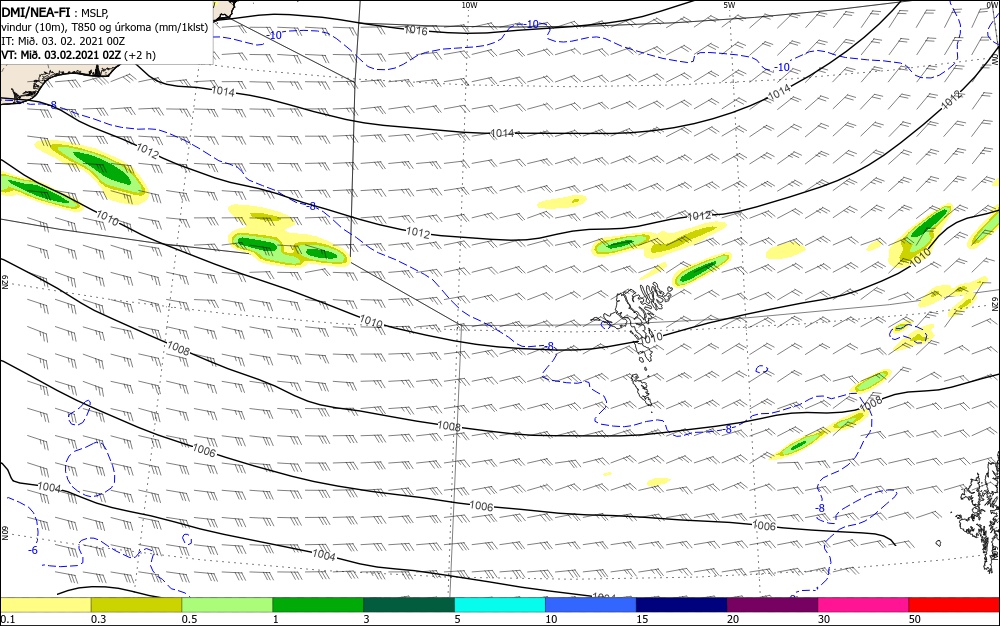Viewport: 1000px width, 626px height.
Task: Click the yellow 0.1 mm legend swatch
Action: pos(45,605)
